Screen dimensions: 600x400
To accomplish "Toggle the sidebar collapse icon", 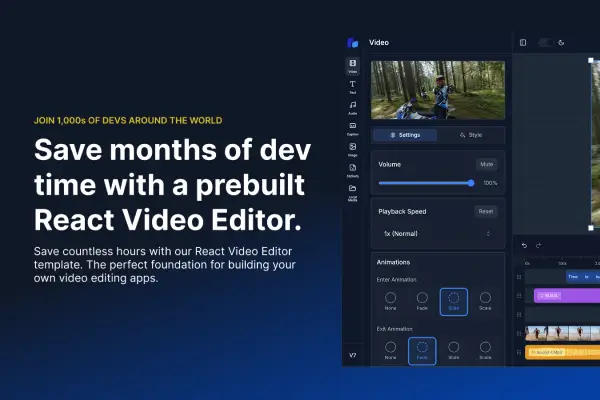I will 523,42.
